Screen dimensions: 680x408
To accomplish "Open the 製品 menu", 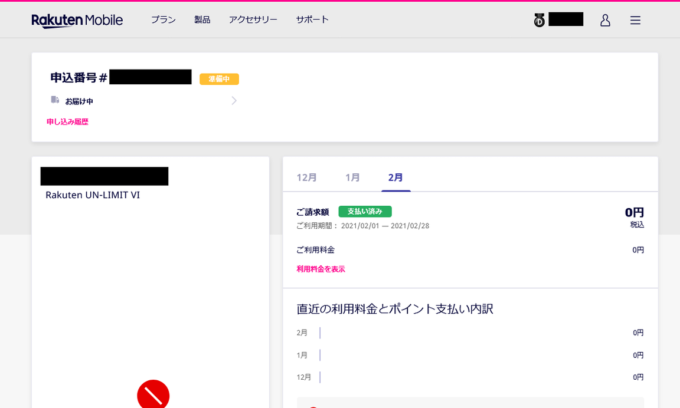I will 202,20.
